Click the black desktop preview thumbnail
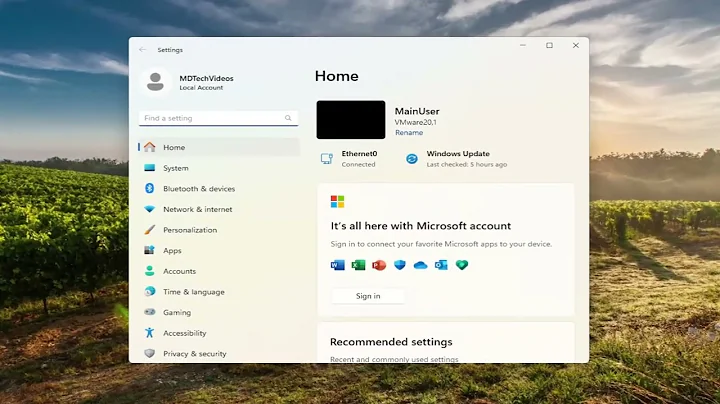Image resolution: width=720 pixels, height=404 pixels. [351, 120]
